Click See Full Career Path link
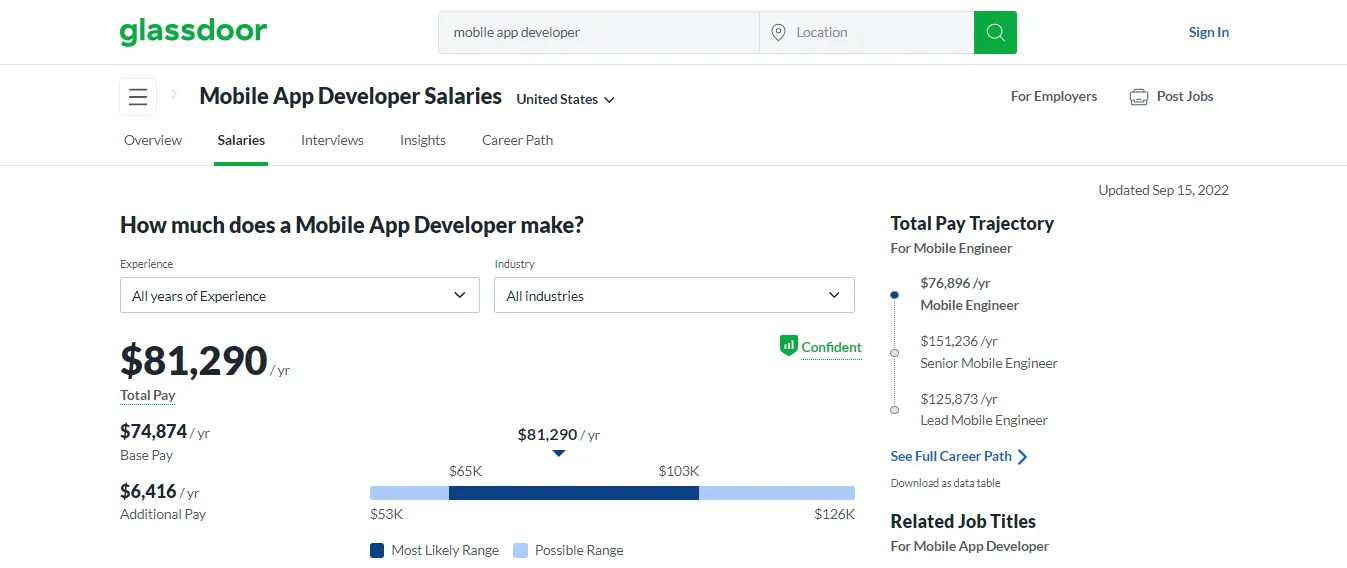 click(x=951, y=456)
